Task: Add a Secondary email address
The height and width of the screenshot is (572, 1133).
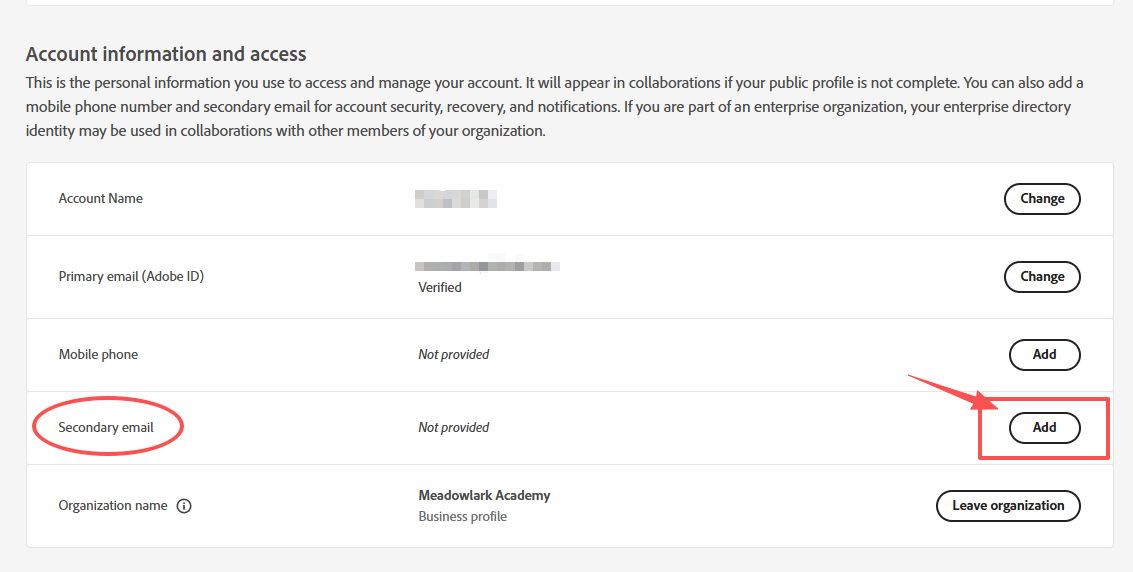Action: [1044, 428]
